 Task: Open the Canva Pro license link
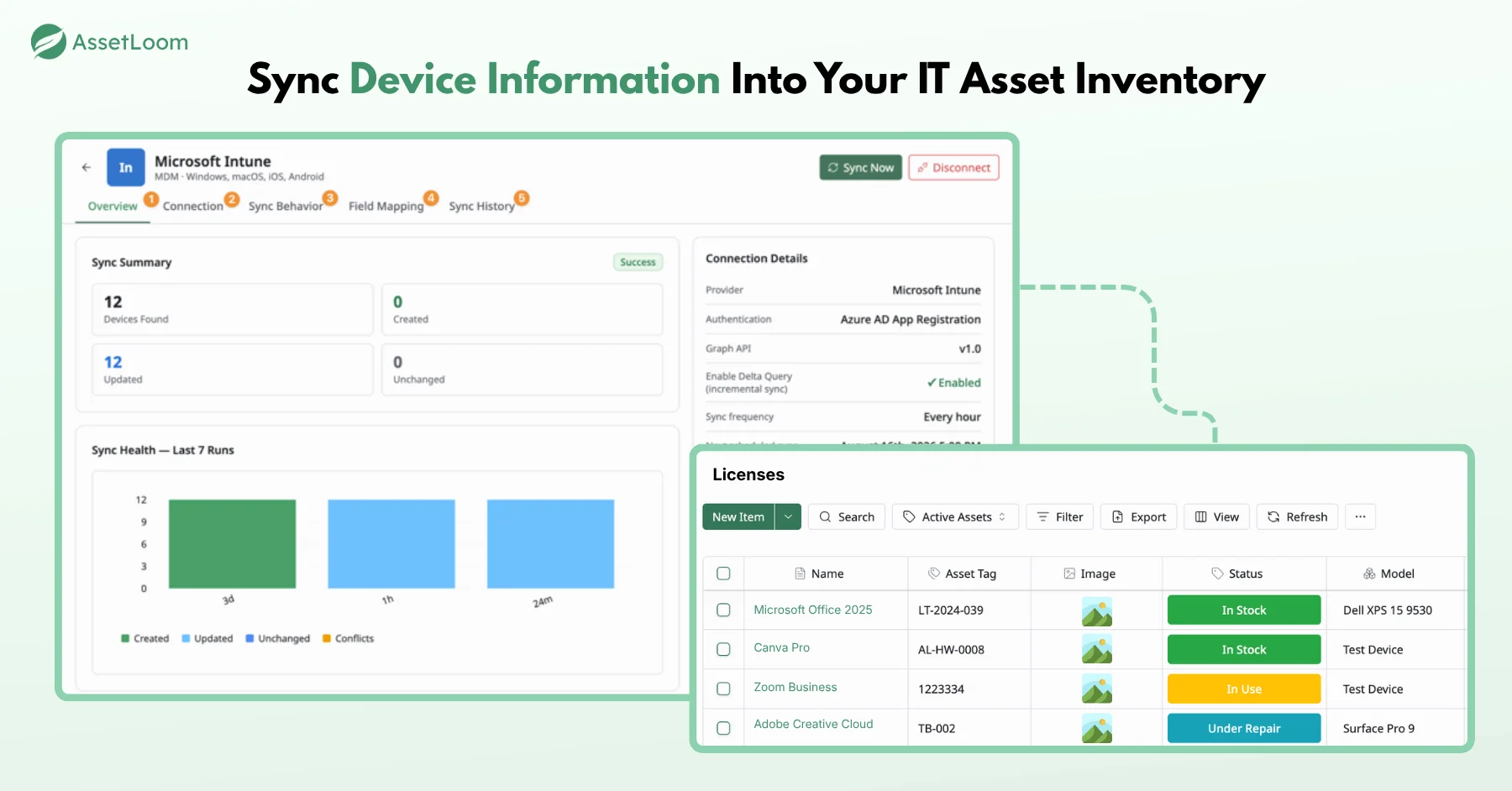click(x=782, y=647)
